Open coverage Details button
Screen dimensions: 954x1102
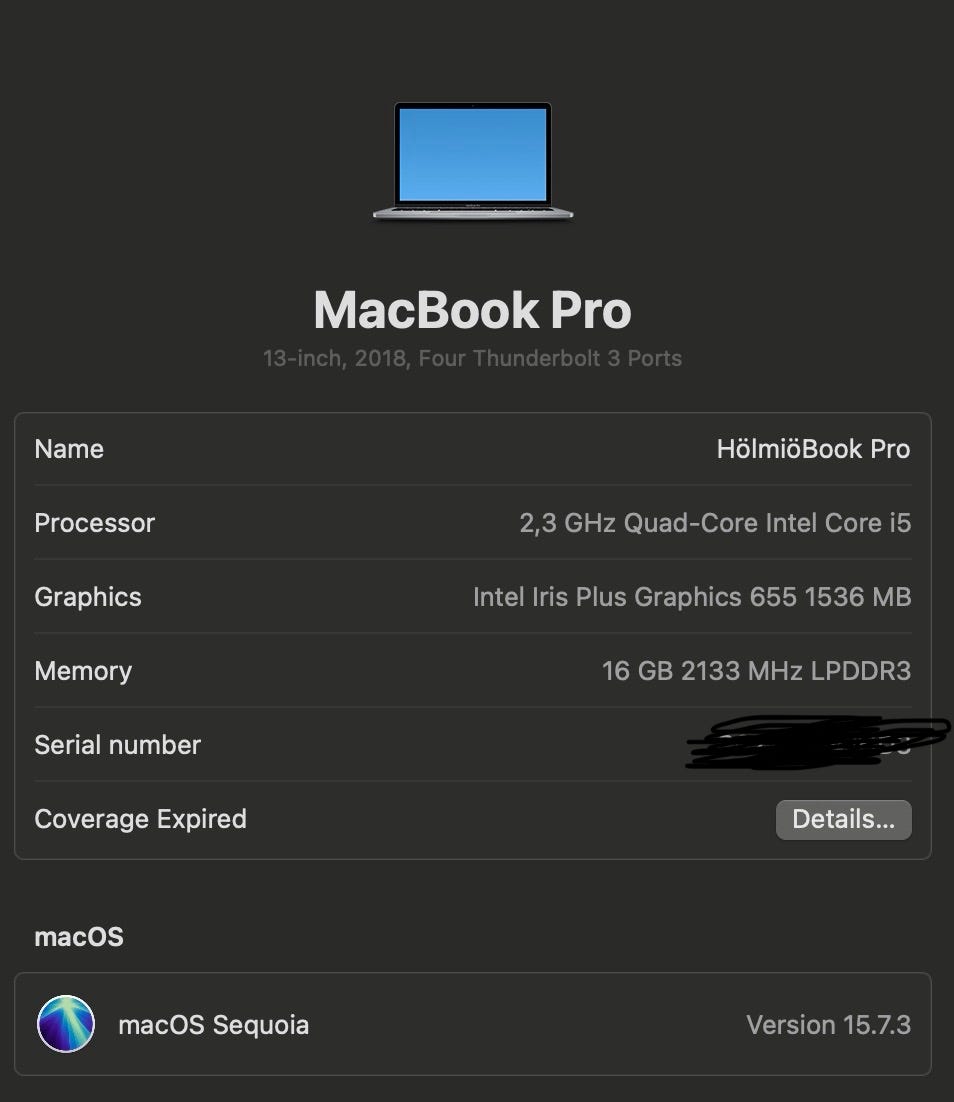click(x=844, y=819)
